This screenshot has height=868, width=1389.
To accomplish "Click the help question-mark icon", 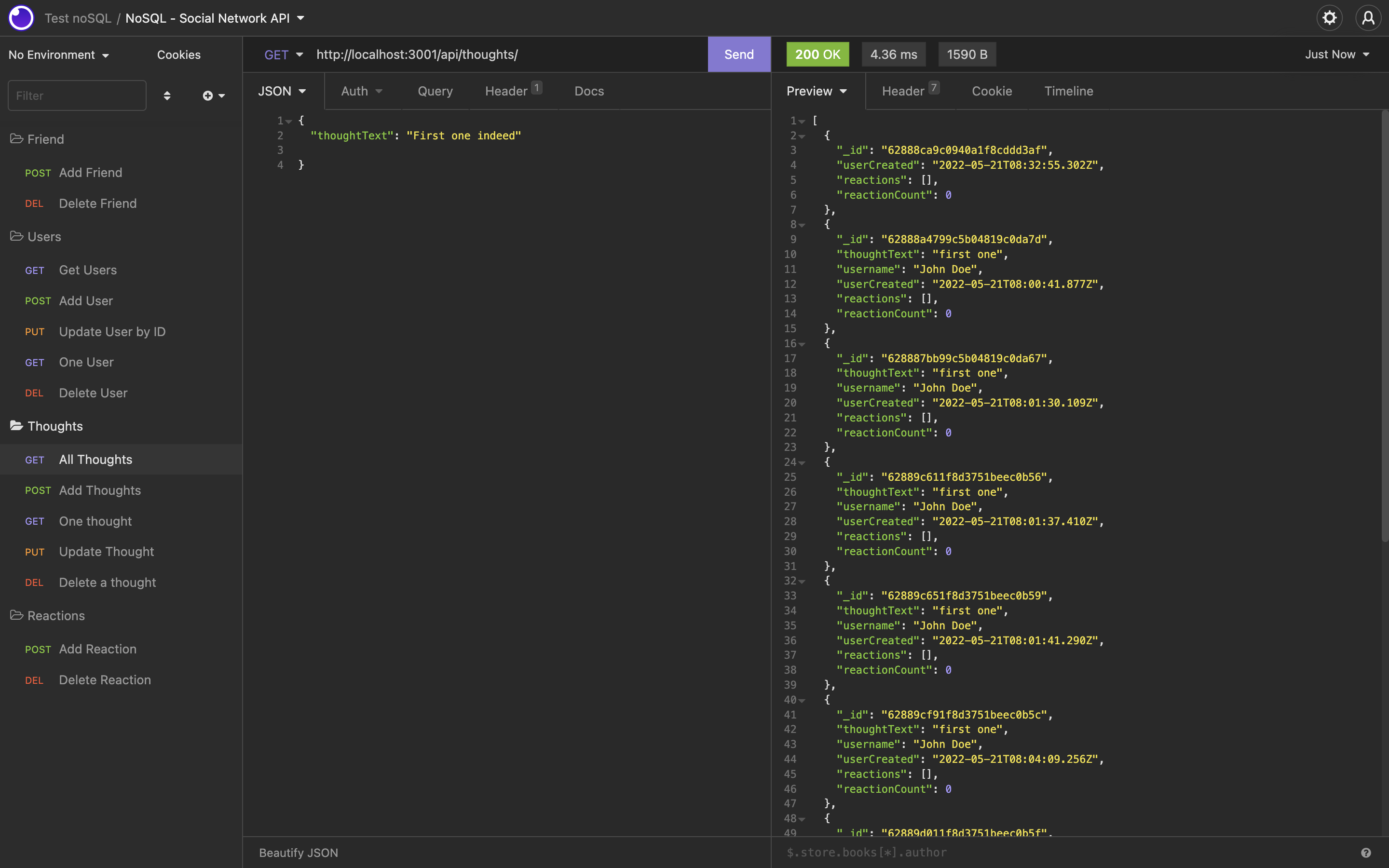I will [x=1366, y=853].
